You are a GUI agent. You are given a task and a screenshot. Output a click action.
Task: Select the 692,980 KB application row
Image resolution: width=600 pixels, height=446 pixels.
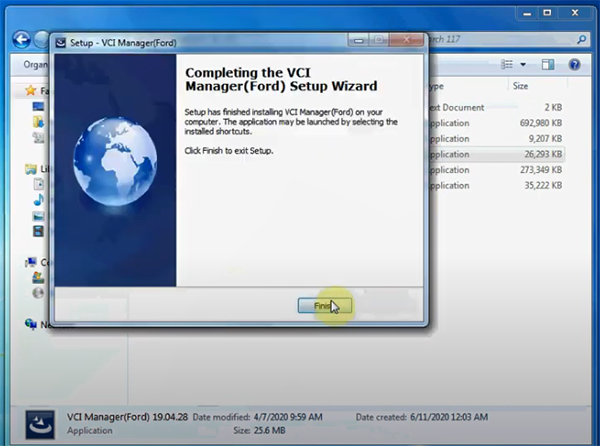click(x=496, y=123)
